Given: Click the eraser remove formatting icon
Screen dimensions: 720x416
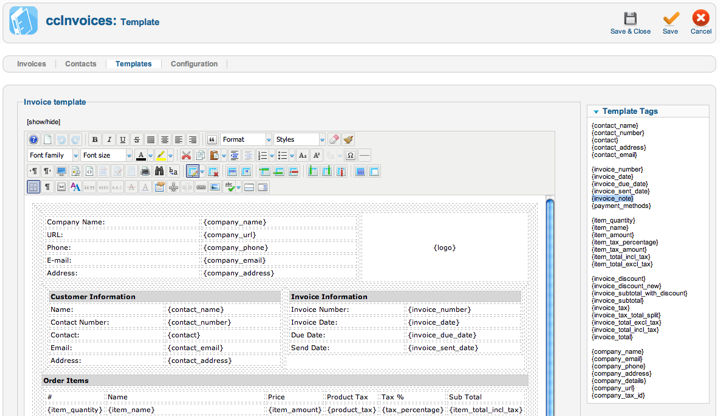Looking at the screenshot, I should point(334,140).
